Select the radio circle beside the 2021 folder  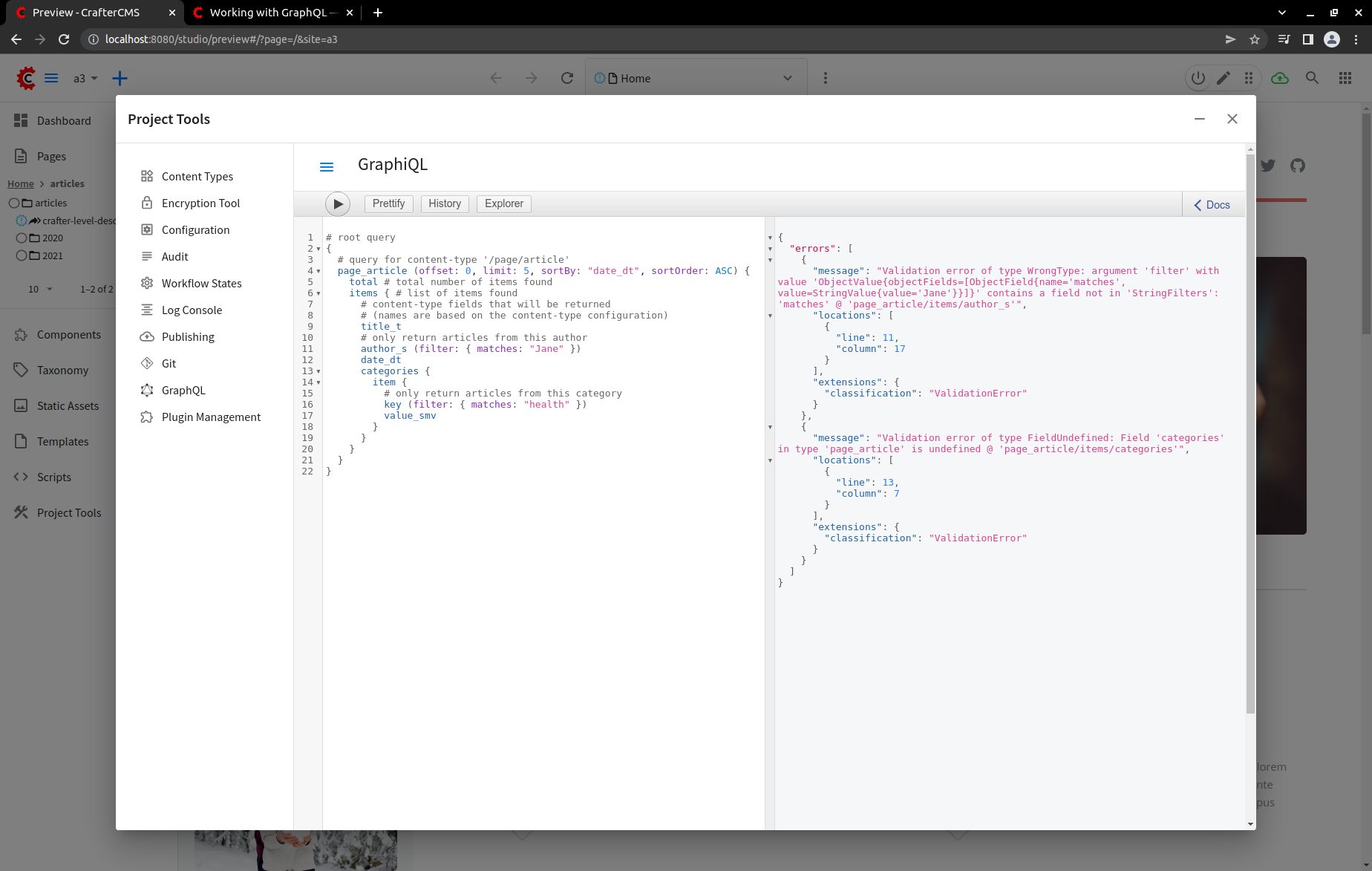22,255
